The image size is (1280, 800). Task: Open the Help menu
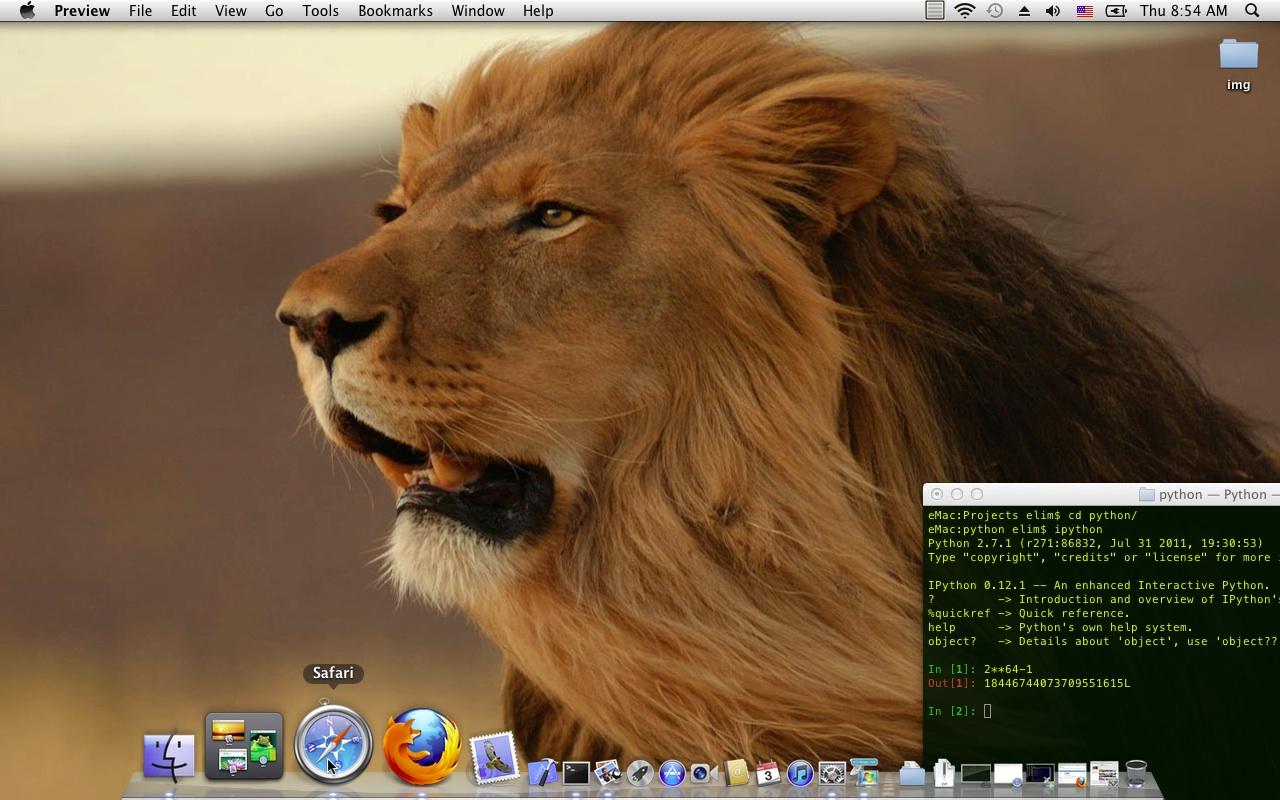(x=537, y=11)
